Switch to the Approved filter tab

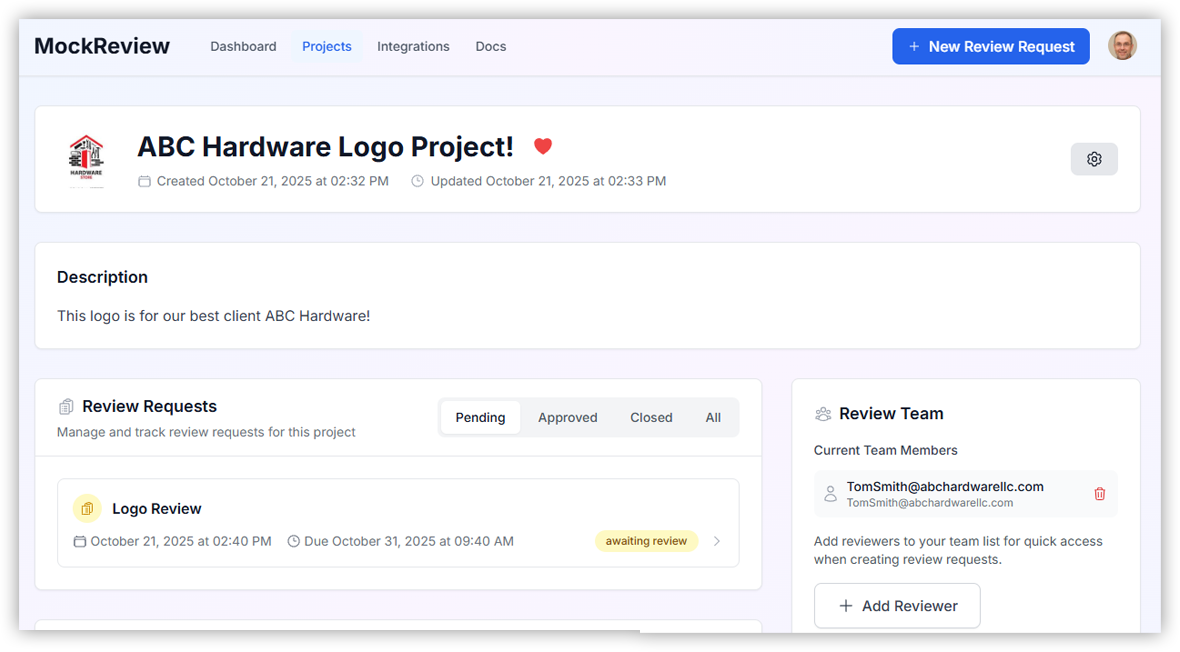pyautogui.click(x=567, y=418)
